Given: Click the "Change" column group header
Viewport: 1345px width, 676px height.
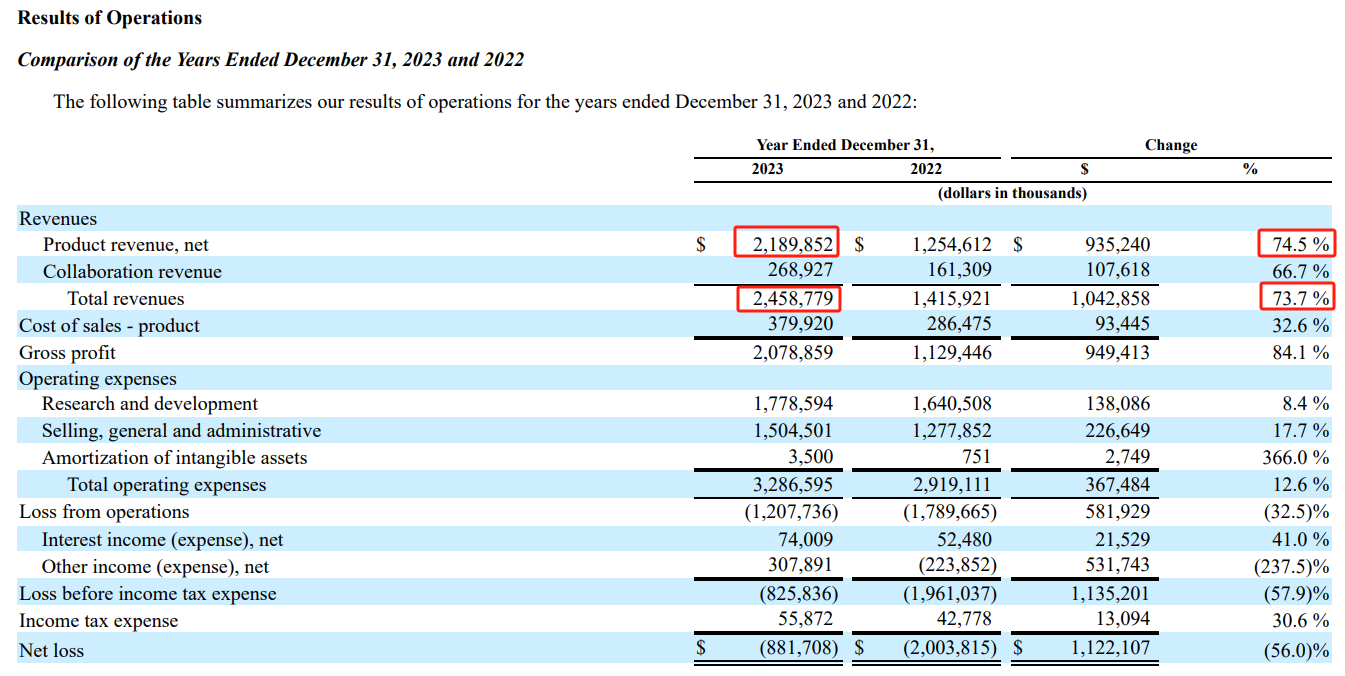Looking at the screenshot, I should 1170,145.
